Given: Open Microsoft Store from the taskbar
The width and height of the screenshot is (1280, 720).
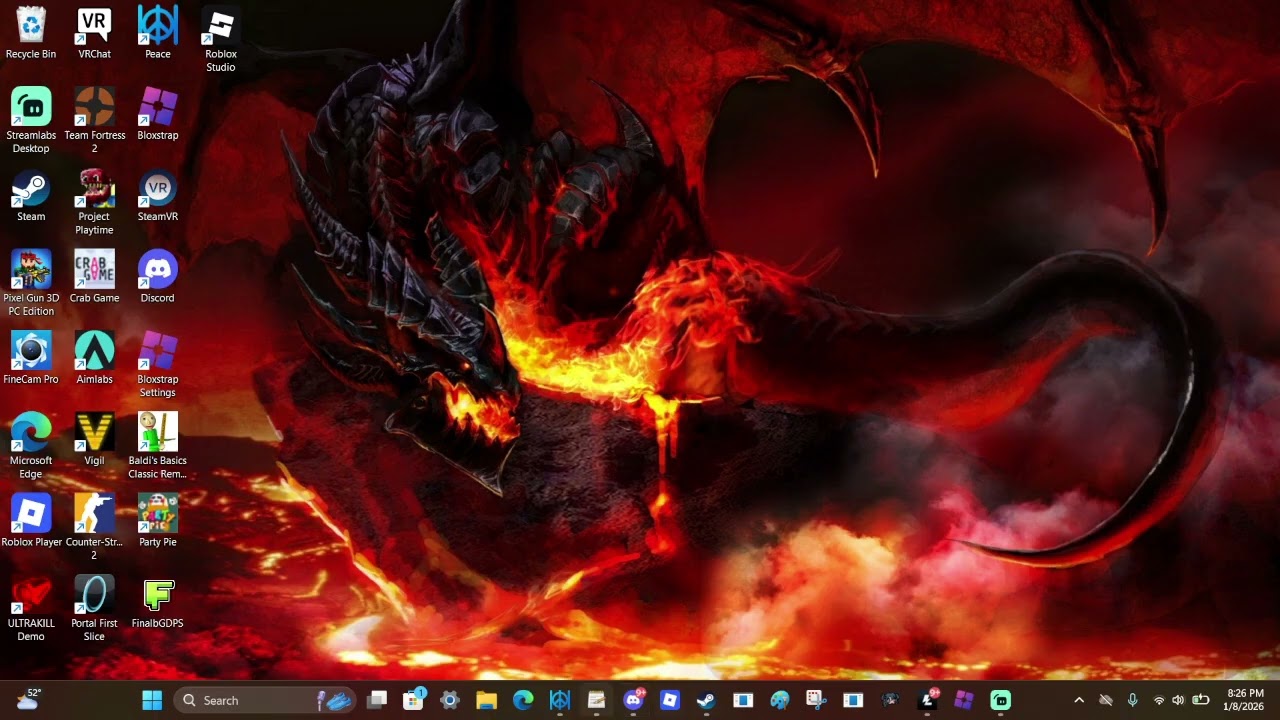Looking at the screenshot, I should point(414,700).
